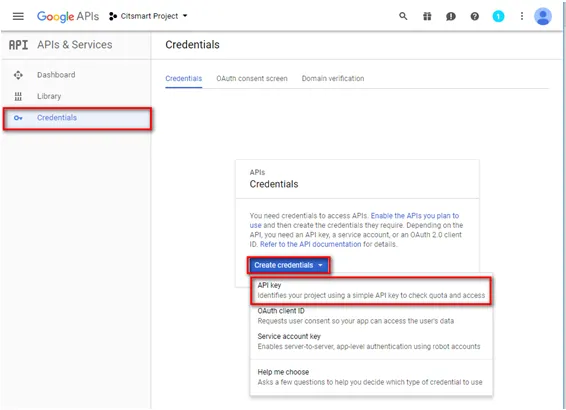Switch to the Domain verification tab
This screenshot has width=566, height=410.
pyautogui.click(x=333, y=78)
